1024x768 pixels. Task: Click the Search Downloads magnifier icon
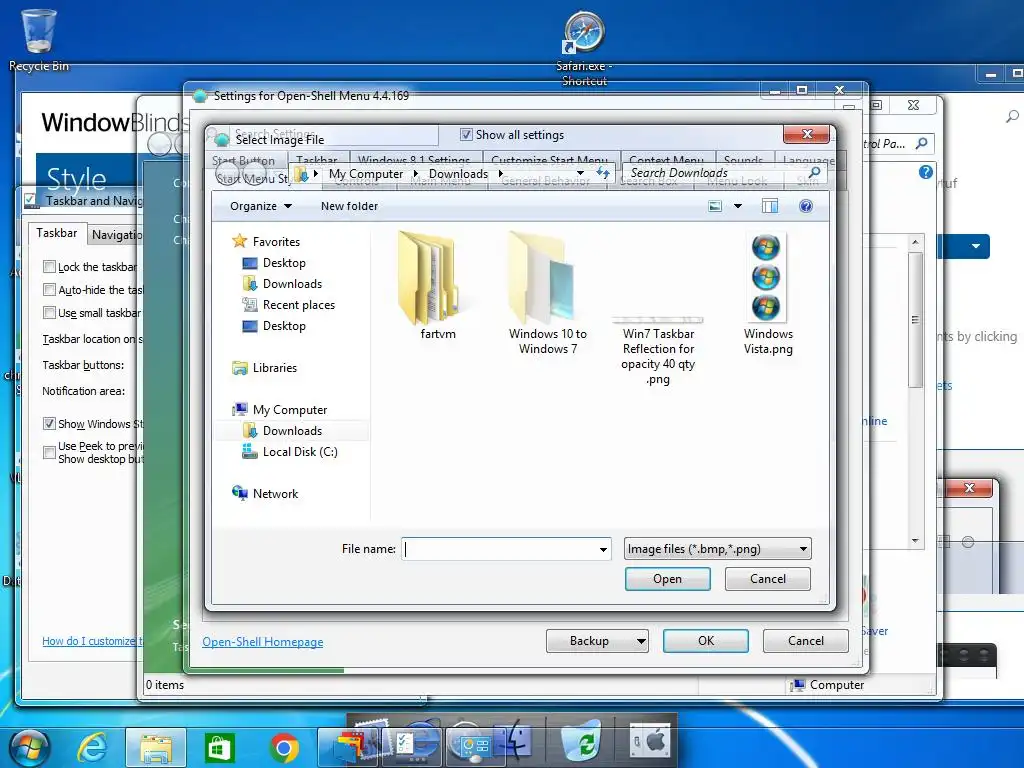pyautogui.click(x=814, y=172)
